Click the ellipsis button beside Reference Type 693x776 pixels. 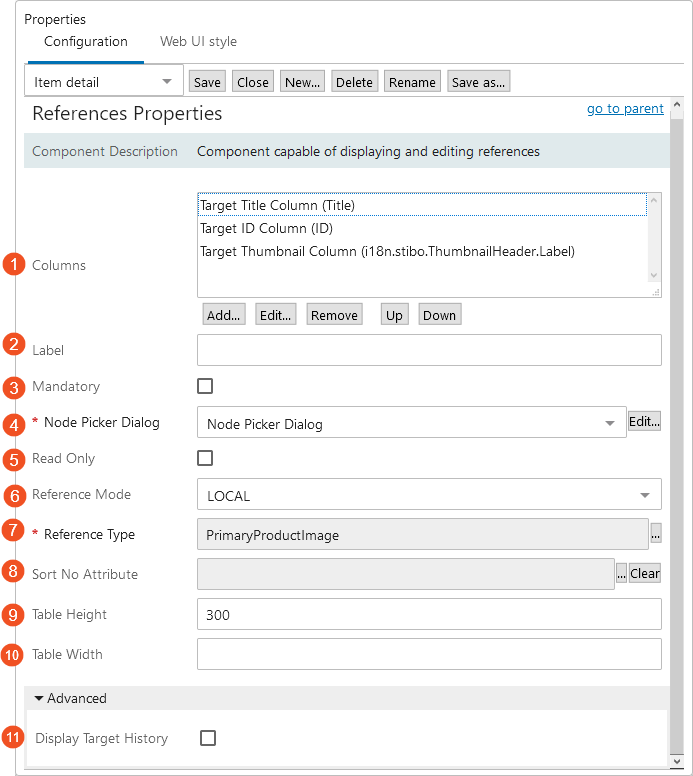pos(656,535)
